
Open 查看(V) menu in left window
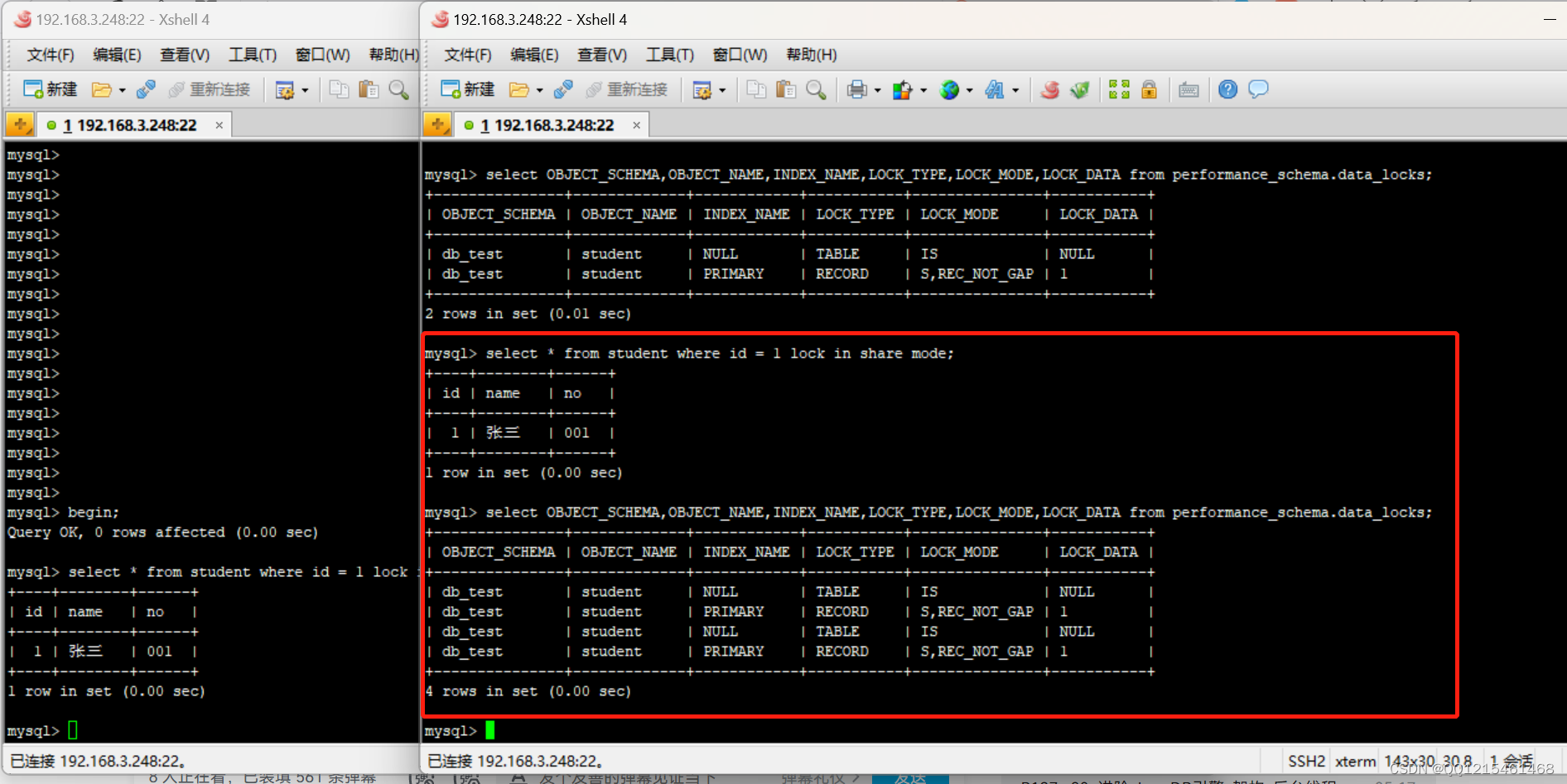pyautogui.click(x=185, y=55)
